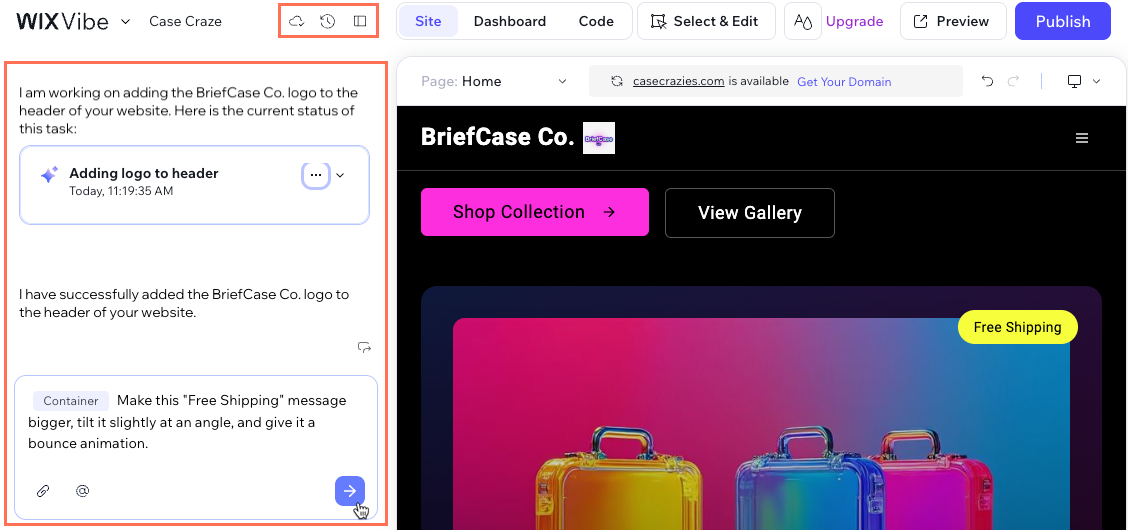Click the sparkle icon on task card

click(x=49, y=175)
